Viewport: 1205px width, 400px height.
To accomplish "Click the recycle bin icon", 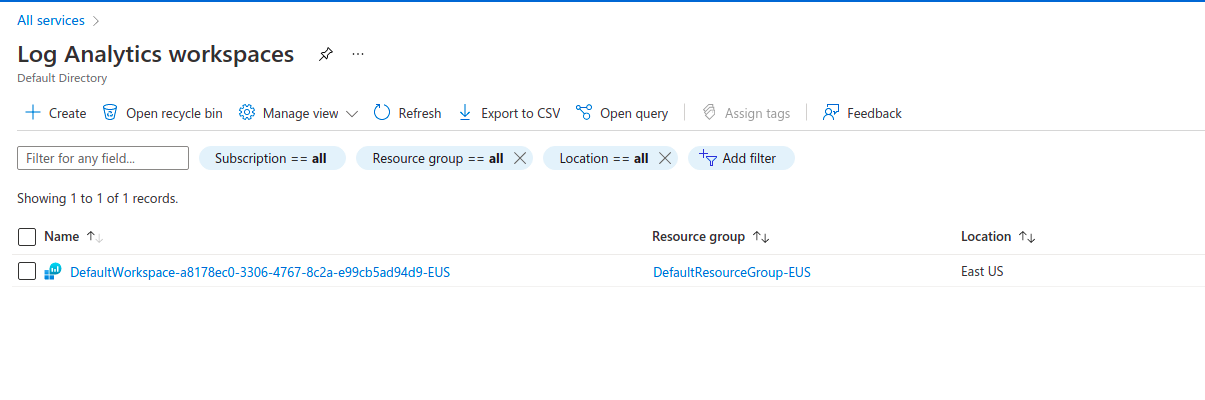I will tap(111, 113).
